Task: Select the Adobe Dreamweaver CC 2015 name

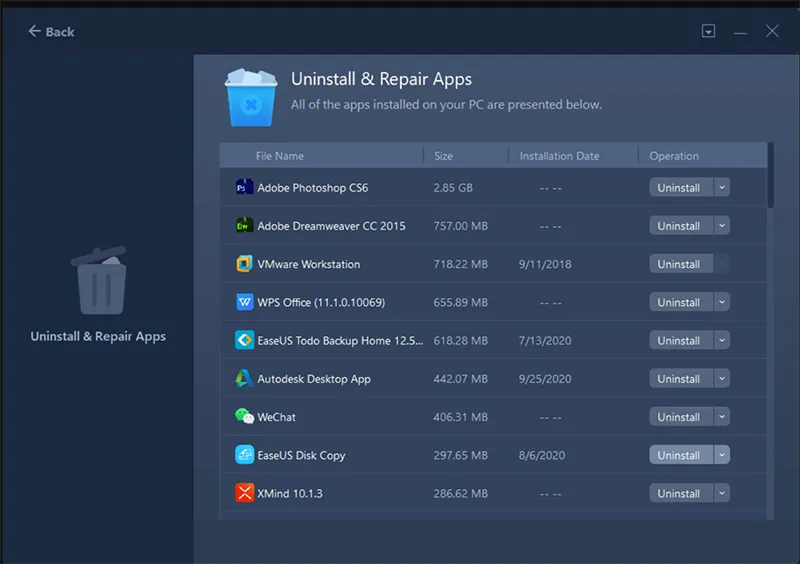Action: click(x=331, y=226)
